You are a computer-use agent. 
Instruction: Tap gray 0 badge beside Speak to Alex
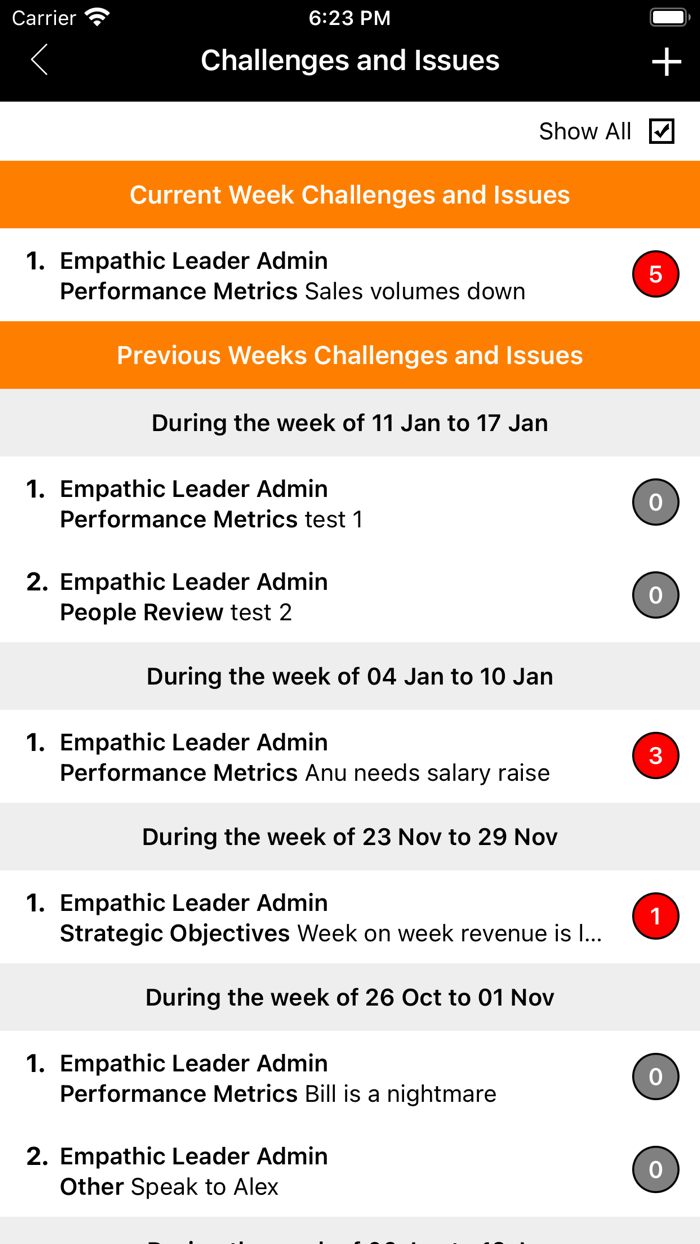(x=655, y=1170)
